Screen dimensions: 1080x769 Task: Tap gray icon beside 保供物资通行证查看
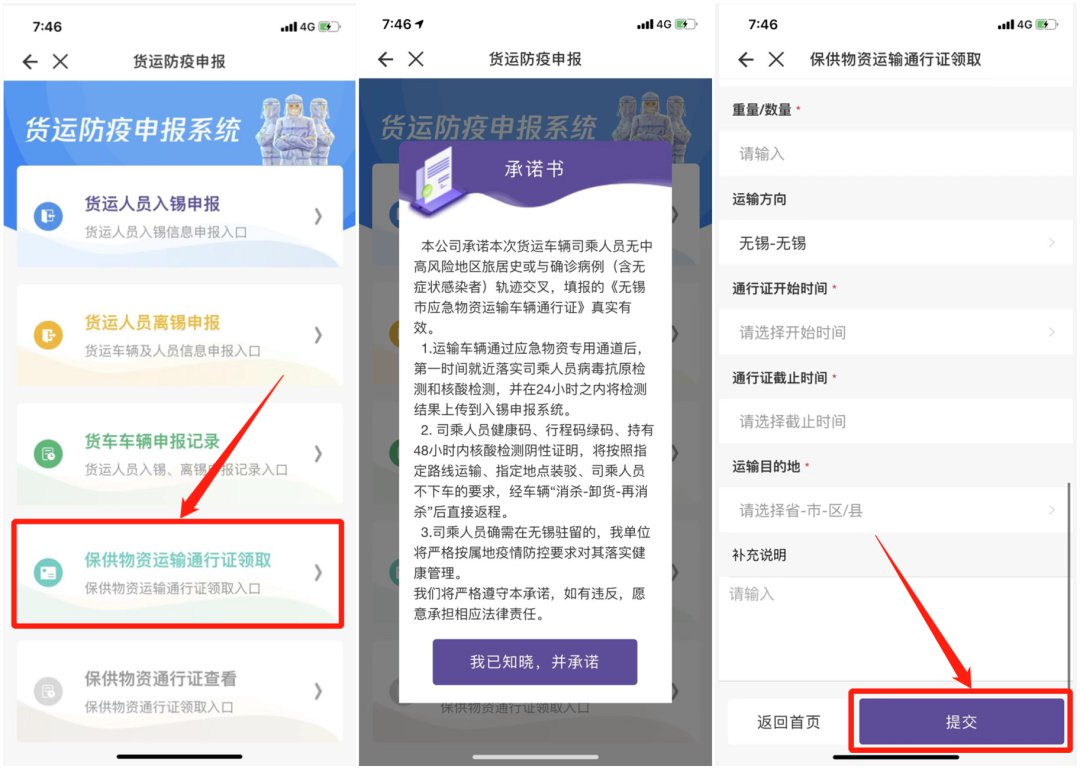point(48,691)
